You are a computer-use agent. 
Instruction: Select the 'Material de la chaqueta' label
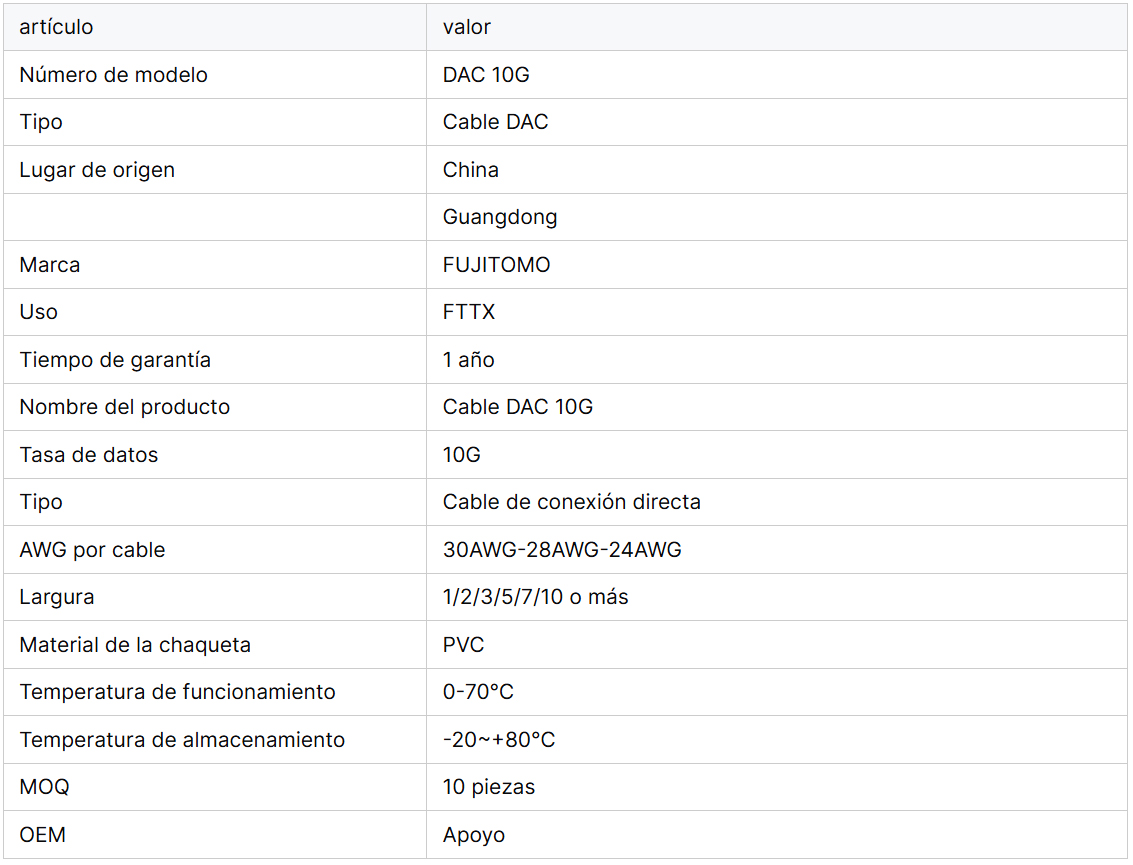pos(135,645)
